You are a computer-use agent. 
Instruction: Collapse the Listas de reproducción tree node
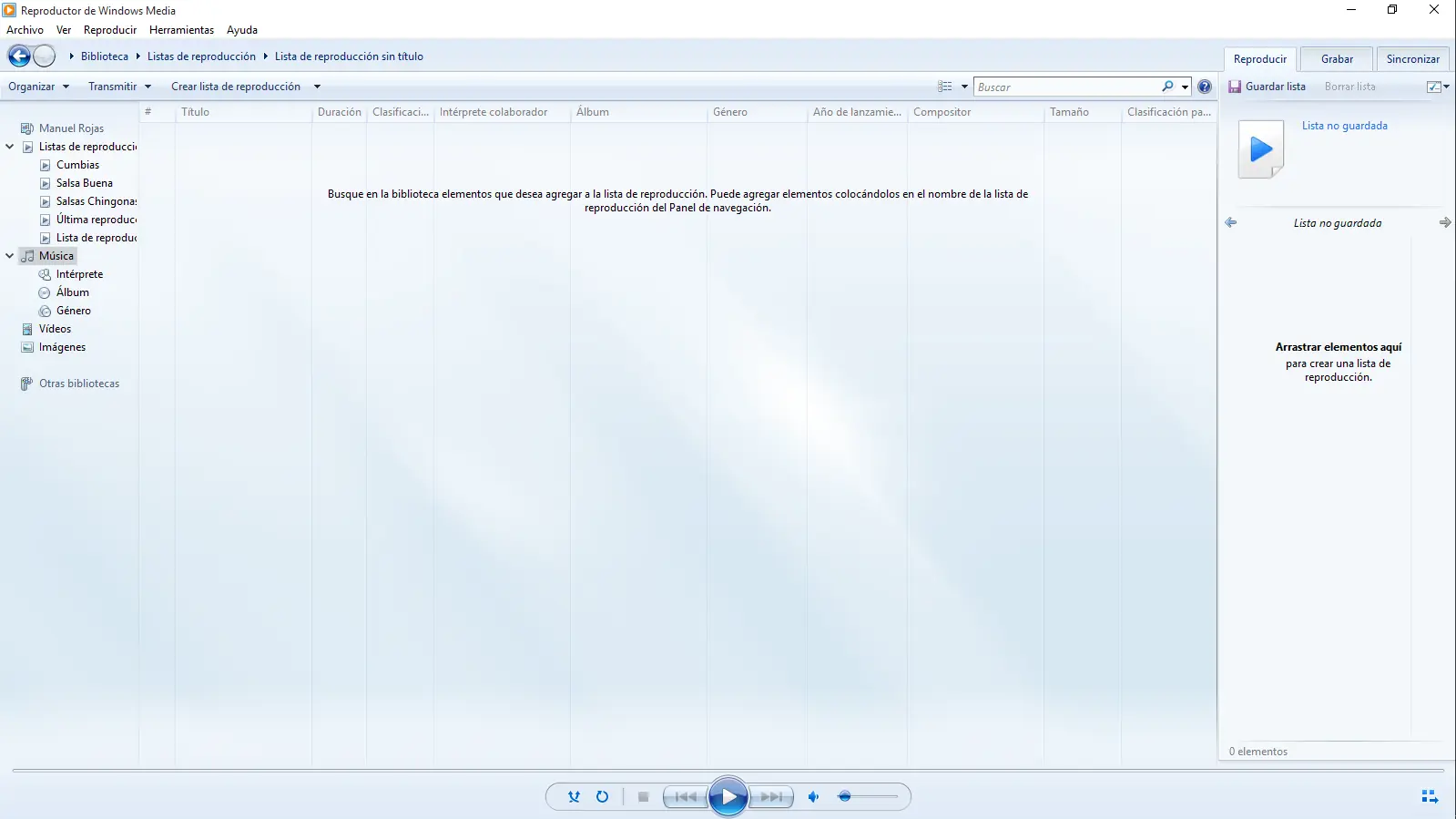(10, 147)
